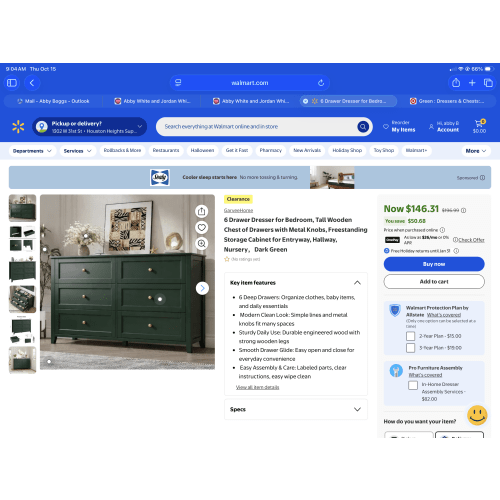The width and height of the screenshot is (500, 500).
Task: Click the Walmart spark logo
Action: tap(18, 127)
